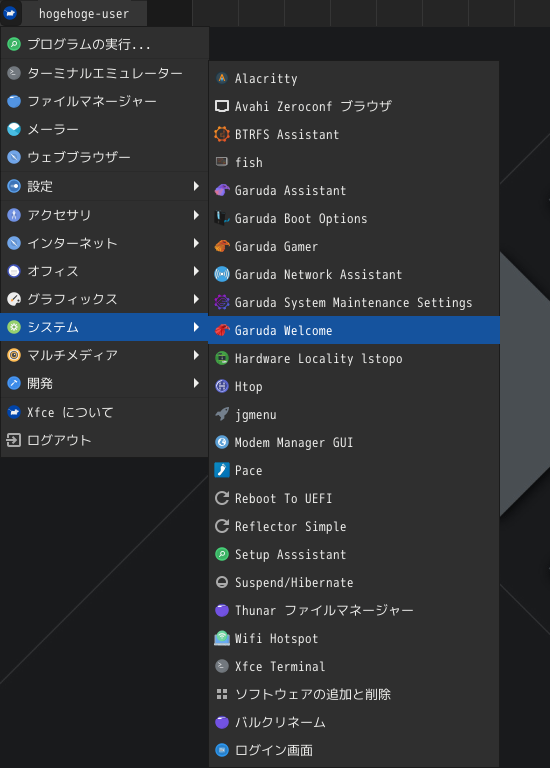Open プログラムの実行... launcher entry

point(104,44)
